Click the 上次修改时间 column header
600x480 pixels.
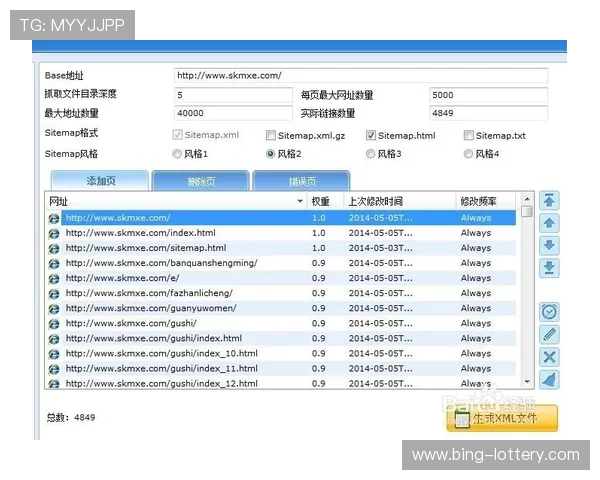coord(399,201)
